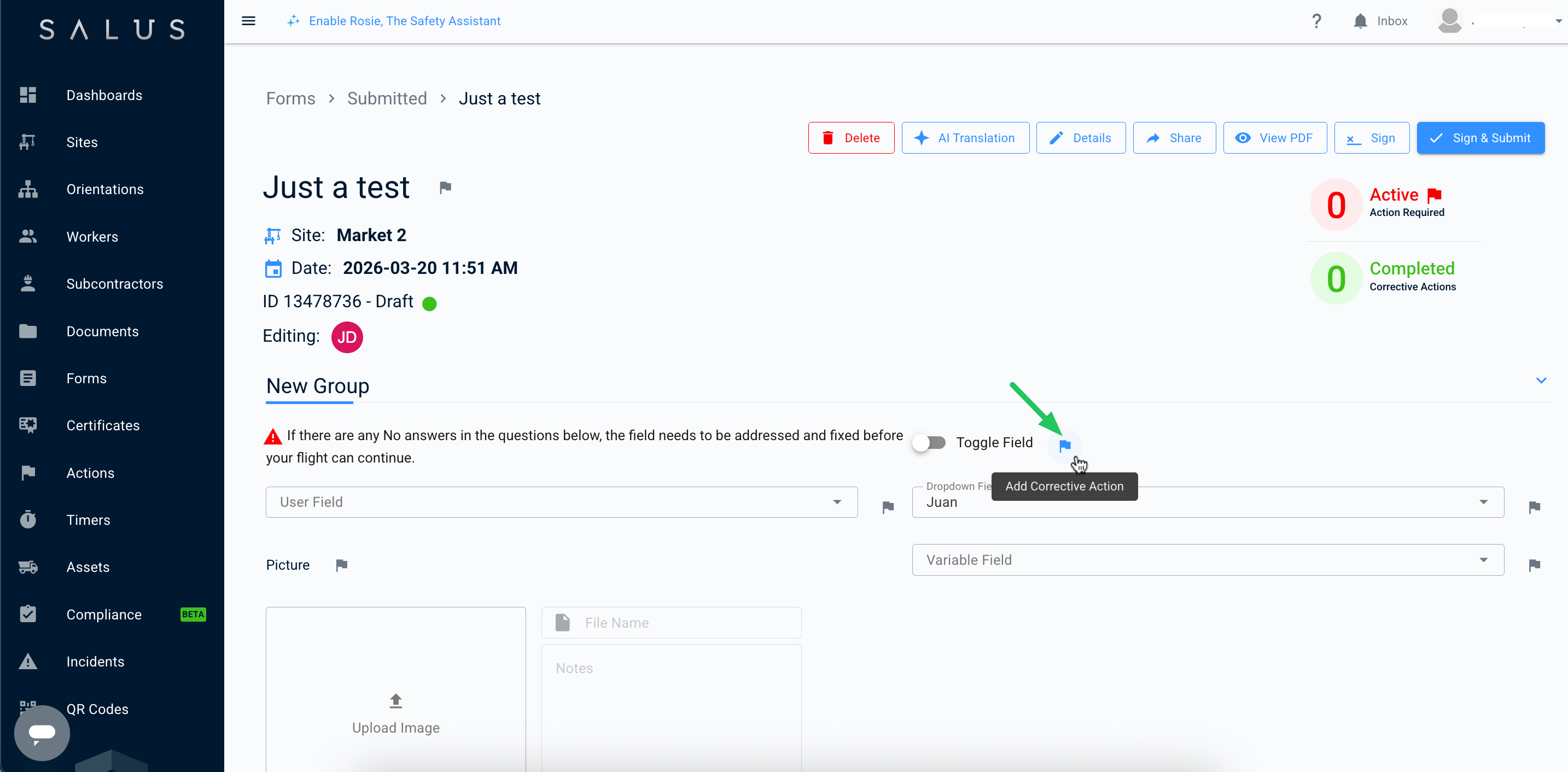
Task: Click the 'Market 2' site name
Action: [371, 236]
